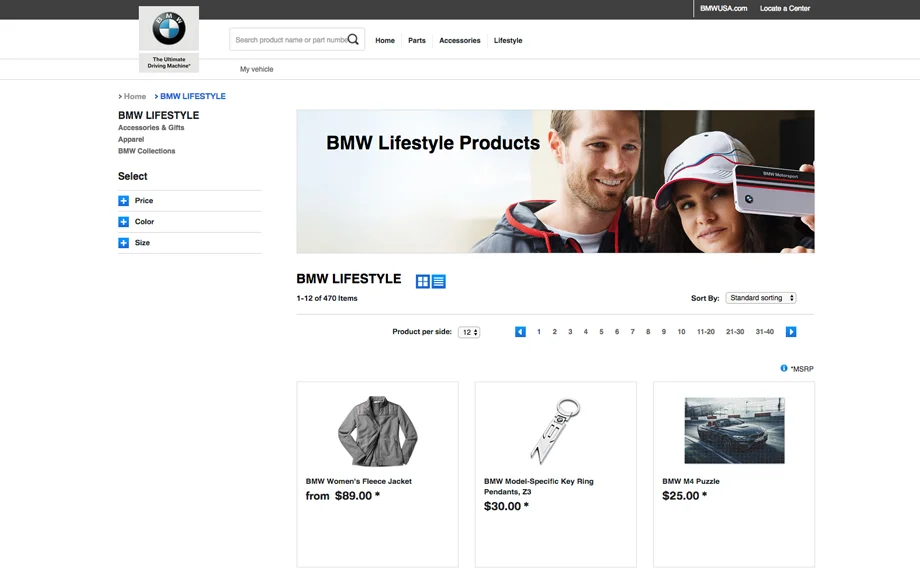The image size is (920, 573).
Task: Go to next page arrow
Action: [791, 332]
